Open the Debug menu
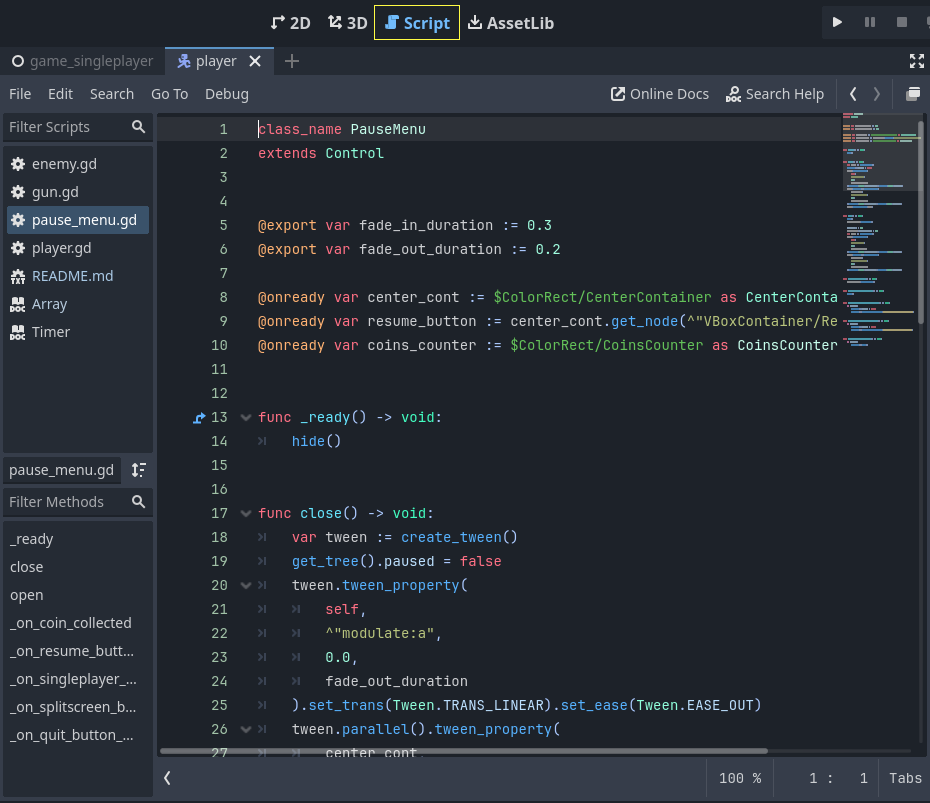The image size is (930, 803). [226, 93]
